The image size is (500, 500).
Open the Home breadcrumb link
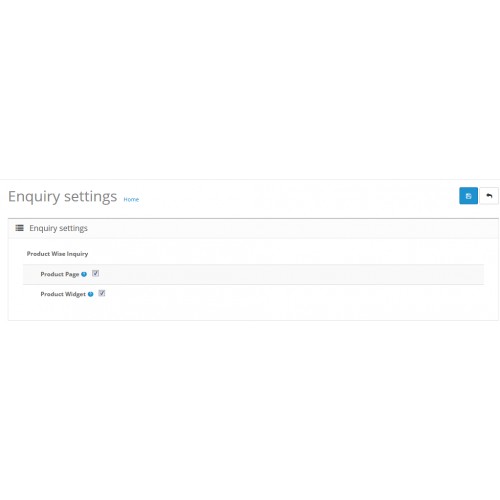click(131, 199)
